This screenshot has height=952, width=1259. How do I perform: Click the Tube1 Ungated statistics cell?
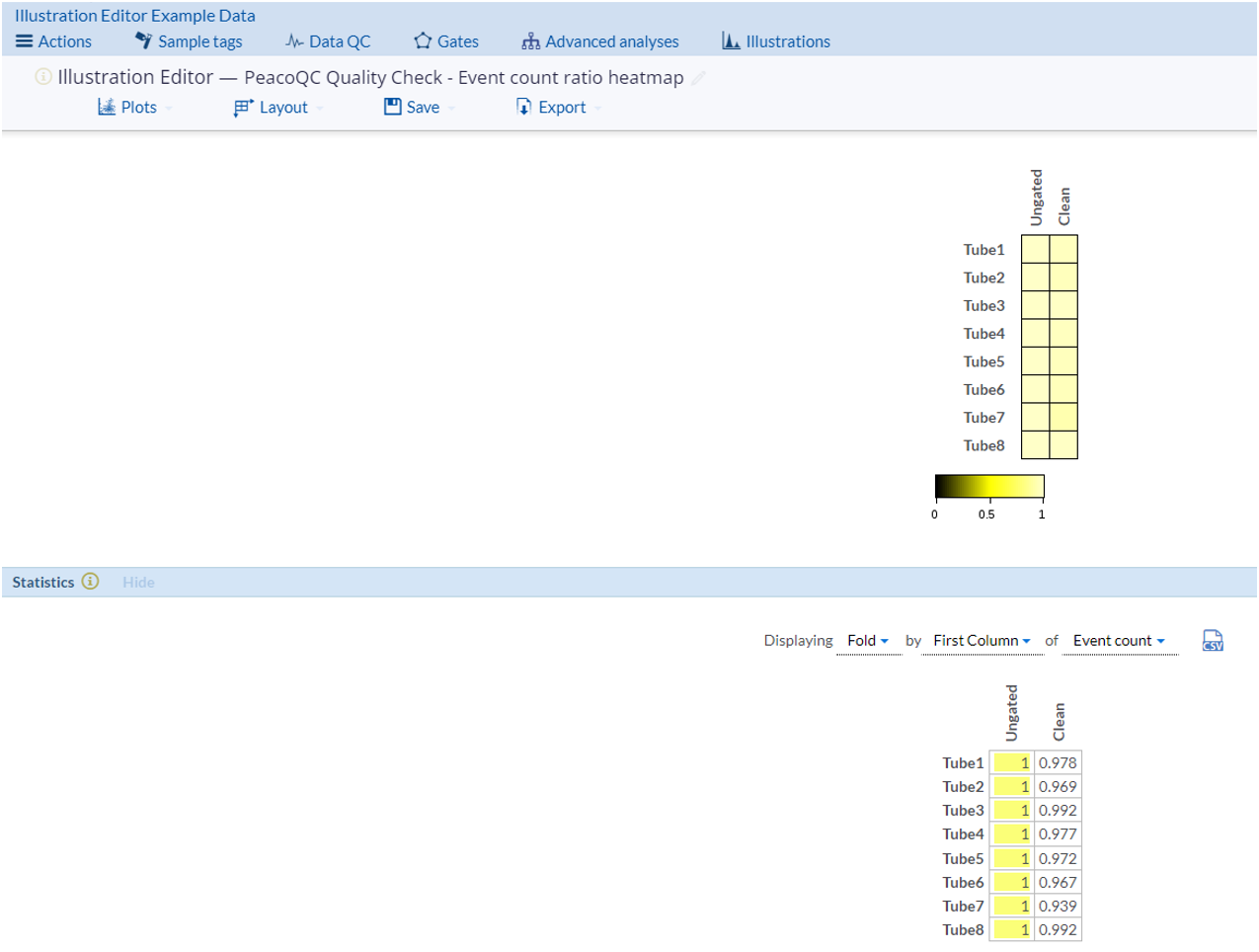[x=1012, y=762]
